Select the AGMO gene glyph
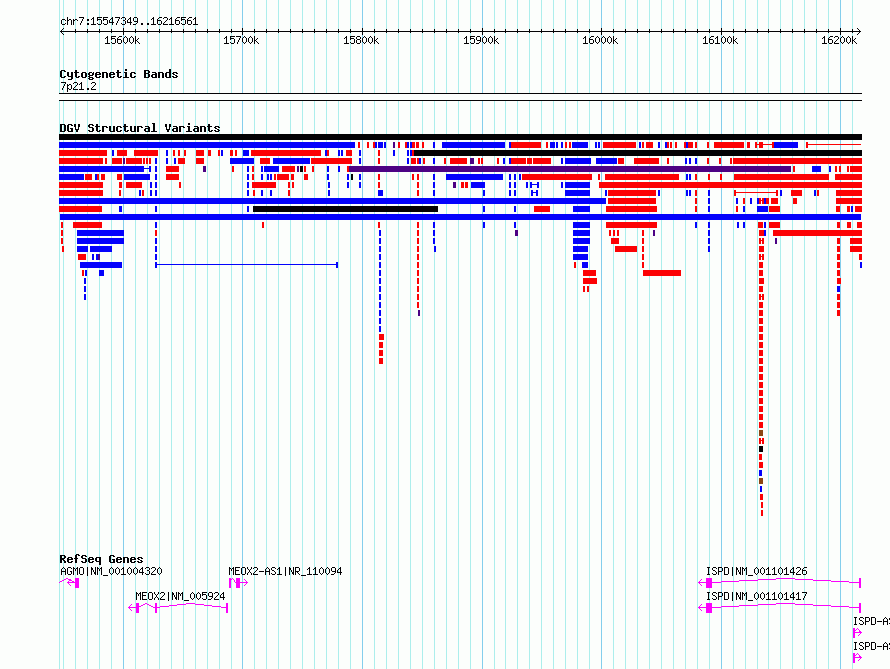The height and width of the screenshot is (669, 890). coord(69,583)
